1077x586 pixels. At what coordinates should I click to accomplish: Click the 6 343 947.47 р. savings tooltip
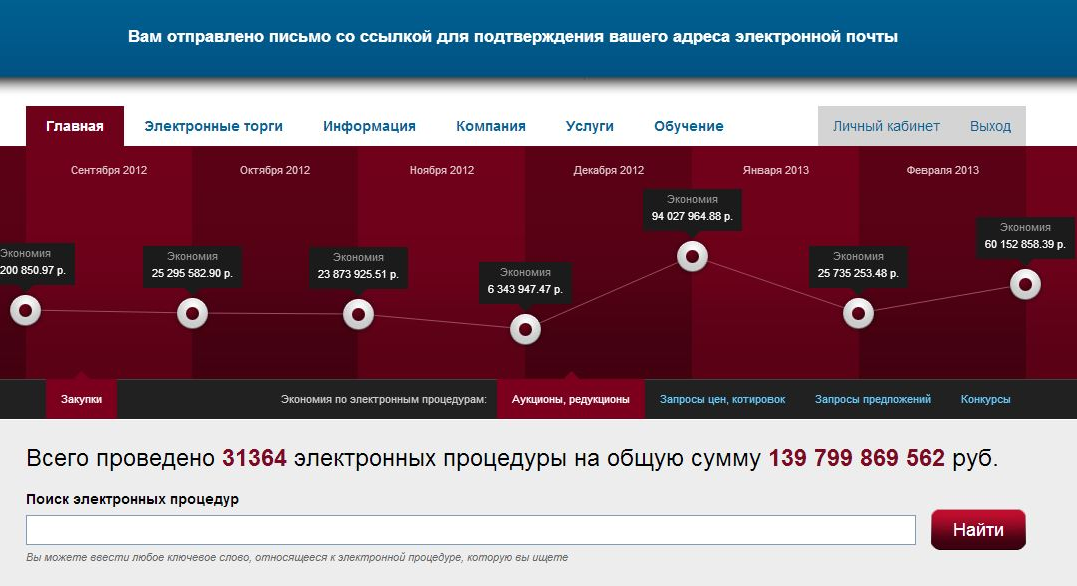525,282
